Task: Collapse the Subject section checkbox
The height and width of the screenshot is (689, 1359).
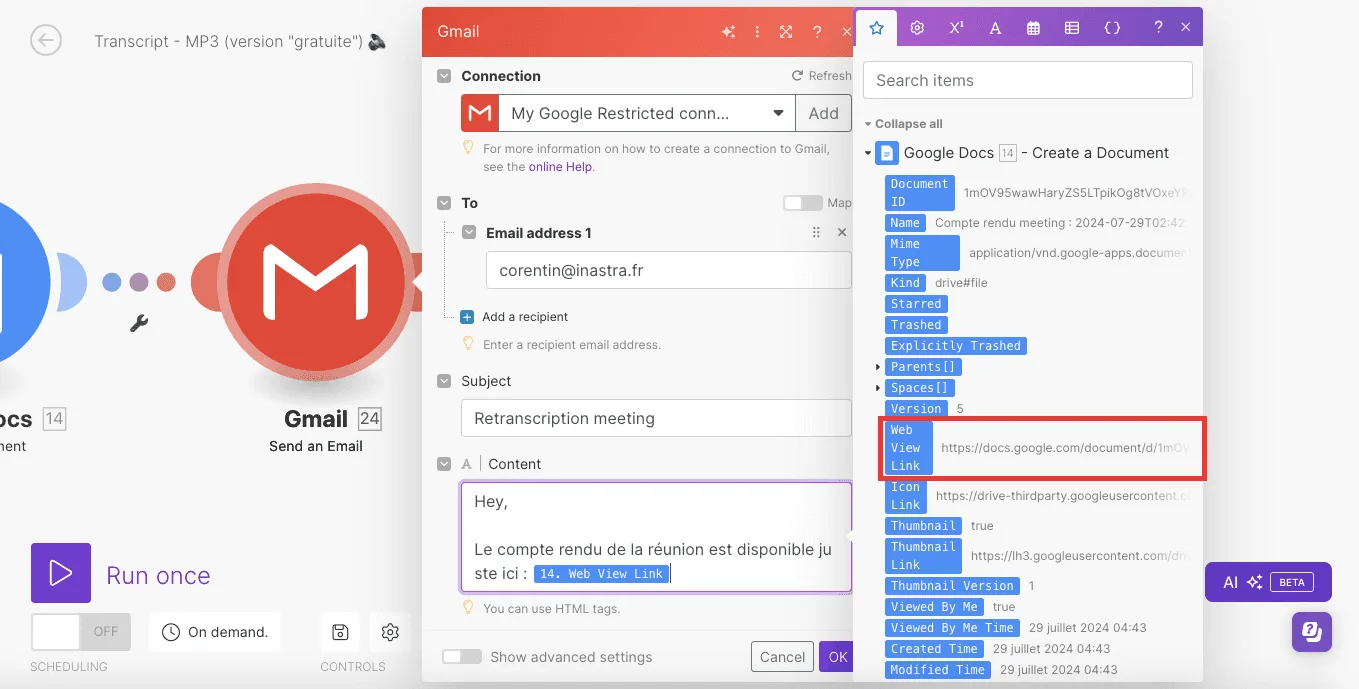Action: 444,381
